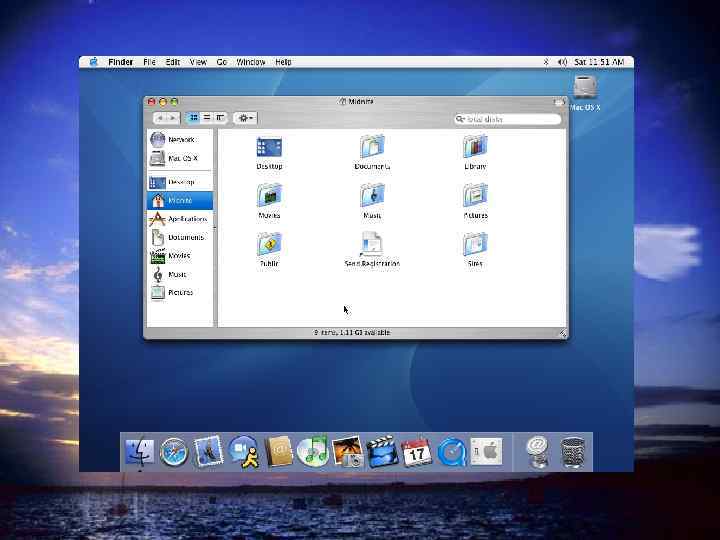Open the Trash in the Dock
The image size is (720, 540).
[573, 453]
